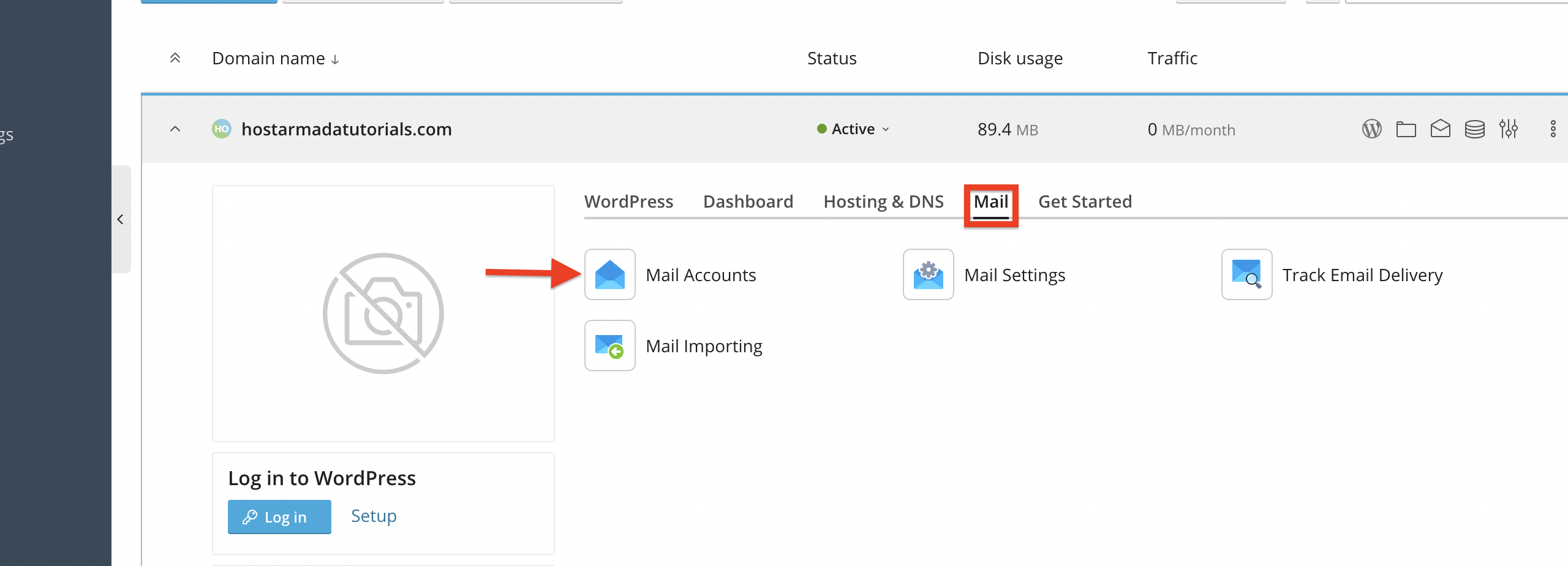Open the databases icon in domain row

(x=1474, y=129)
